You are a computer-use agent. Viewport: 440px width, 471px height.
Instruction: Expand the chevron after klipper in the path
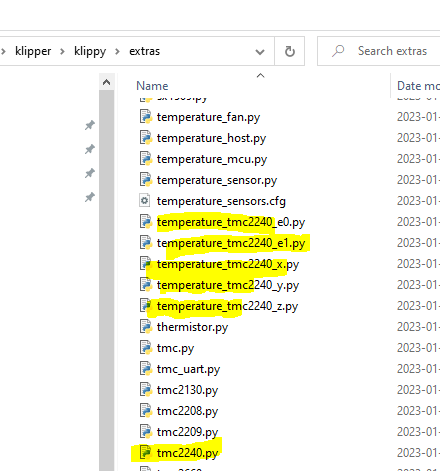pos(62,52)
